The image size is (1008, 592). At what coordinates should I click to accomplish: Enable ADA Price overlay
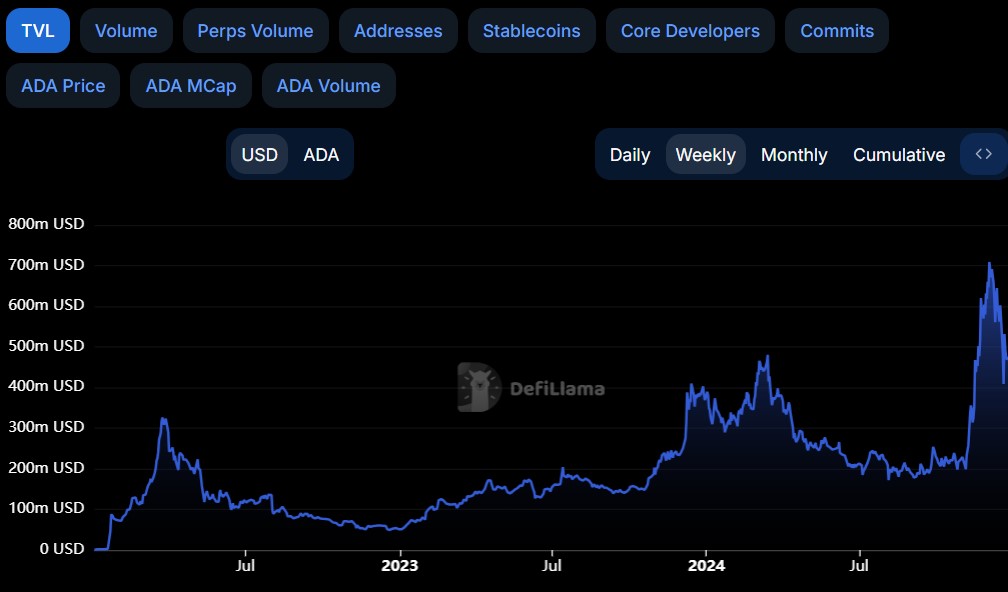click(63, 86)
